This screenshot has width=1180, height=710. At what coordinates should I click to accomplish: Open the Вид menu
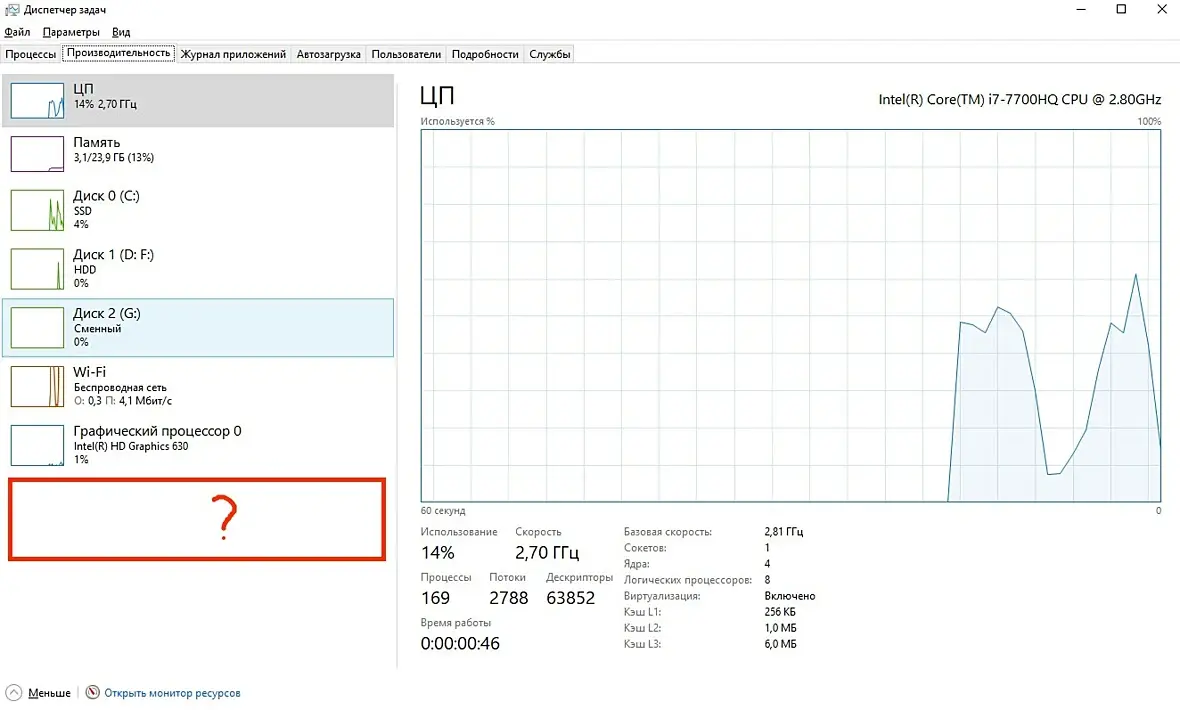tap(121, 32)
